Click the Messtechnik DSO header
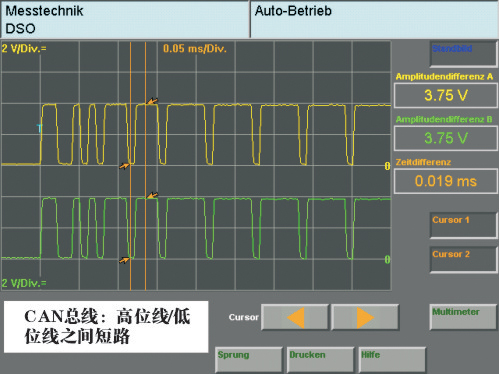The image size is (499, 374). (125, 19)
